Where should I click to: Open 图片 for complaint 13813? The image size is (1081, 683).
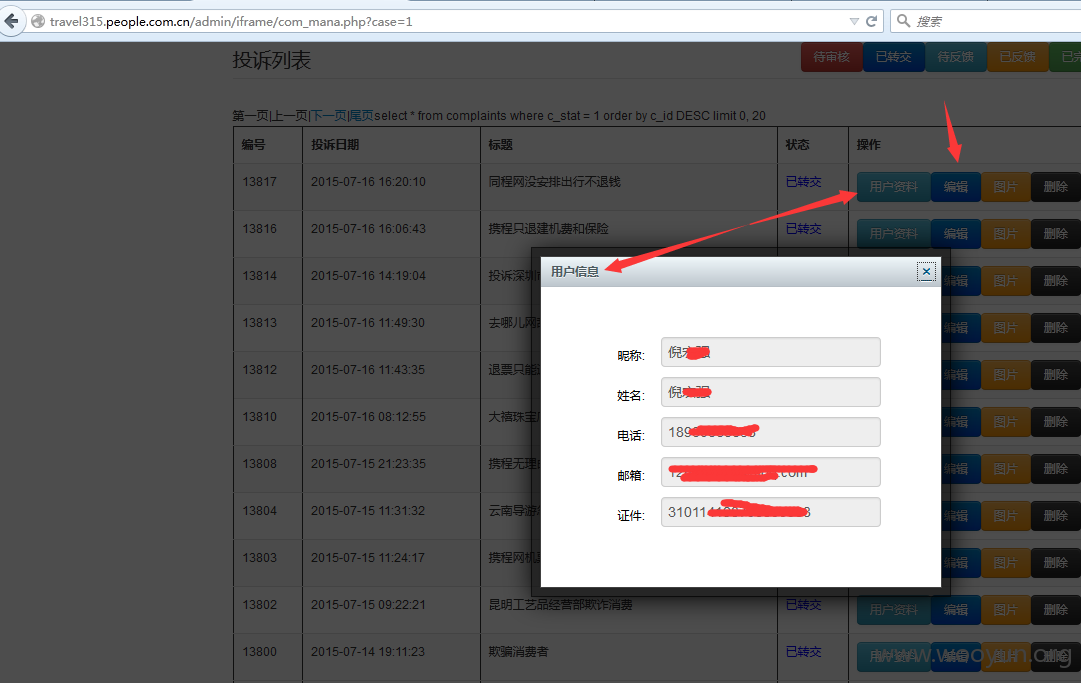tap(1005, 327)
